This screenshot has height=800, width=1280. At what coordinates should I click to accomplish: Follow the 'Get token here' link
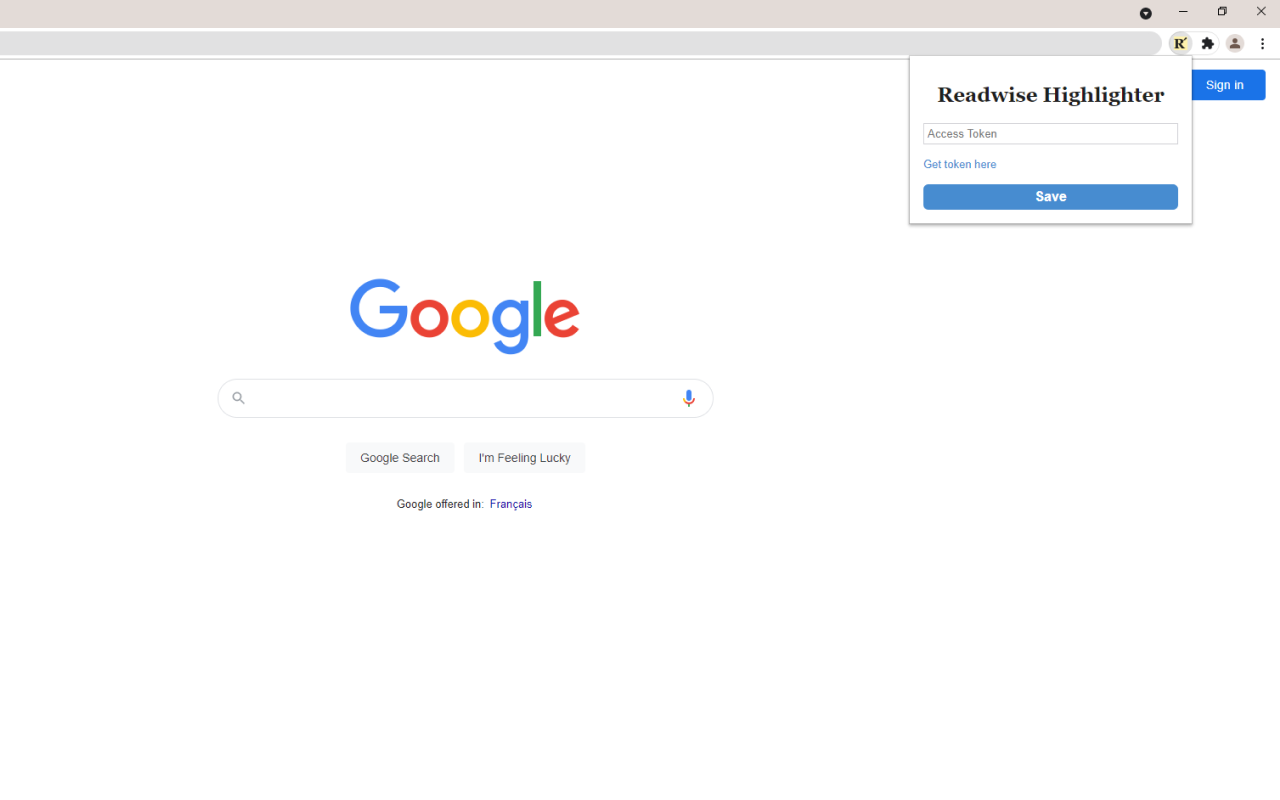click(x=960, y=164)
